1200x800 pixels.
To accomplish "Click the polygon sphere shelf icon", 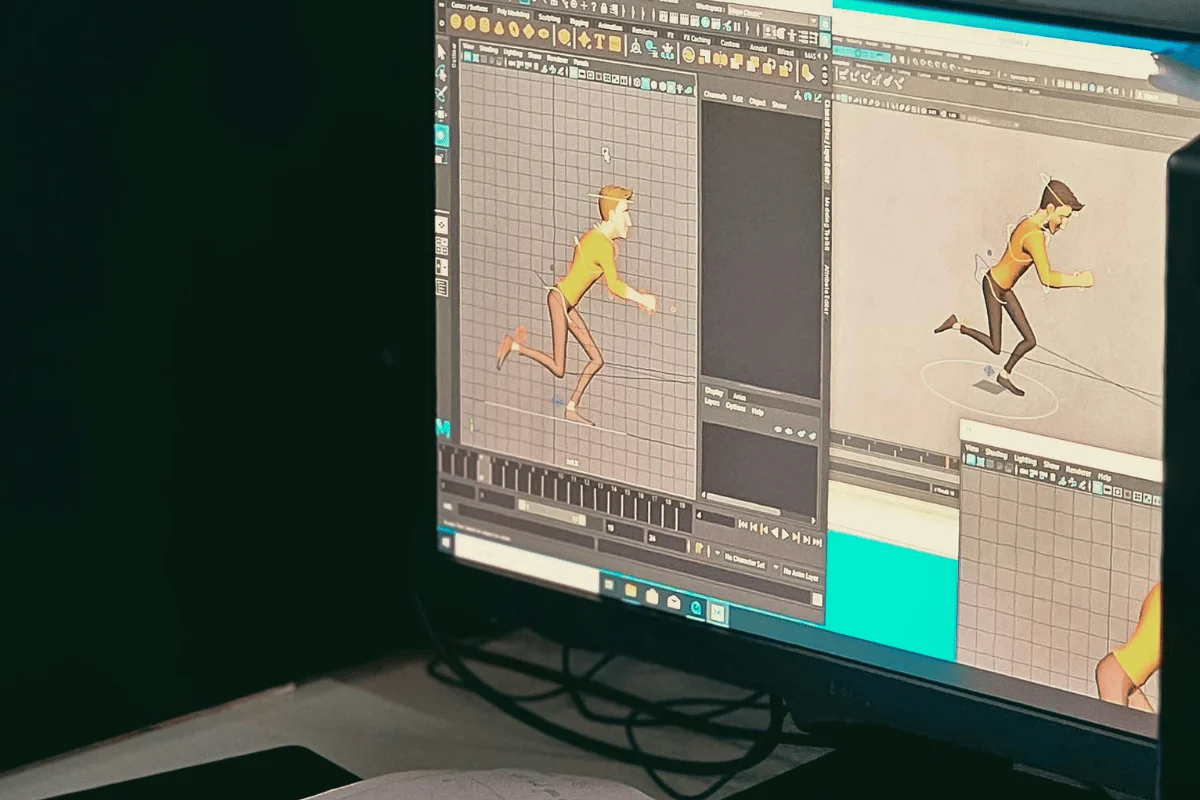I will [x=456, y=21].
